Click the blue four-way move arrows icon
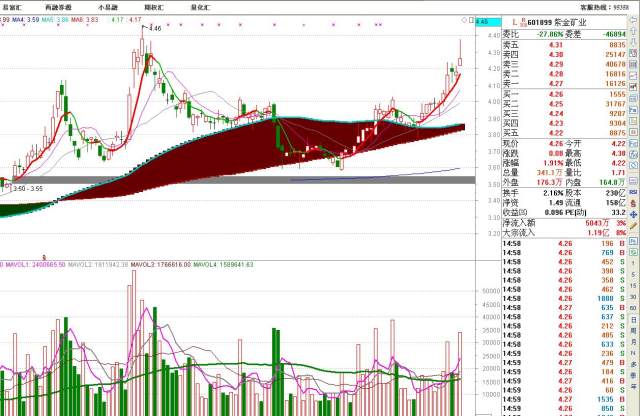Viewport: 640px width, 416px height. [x=633, y=215]
